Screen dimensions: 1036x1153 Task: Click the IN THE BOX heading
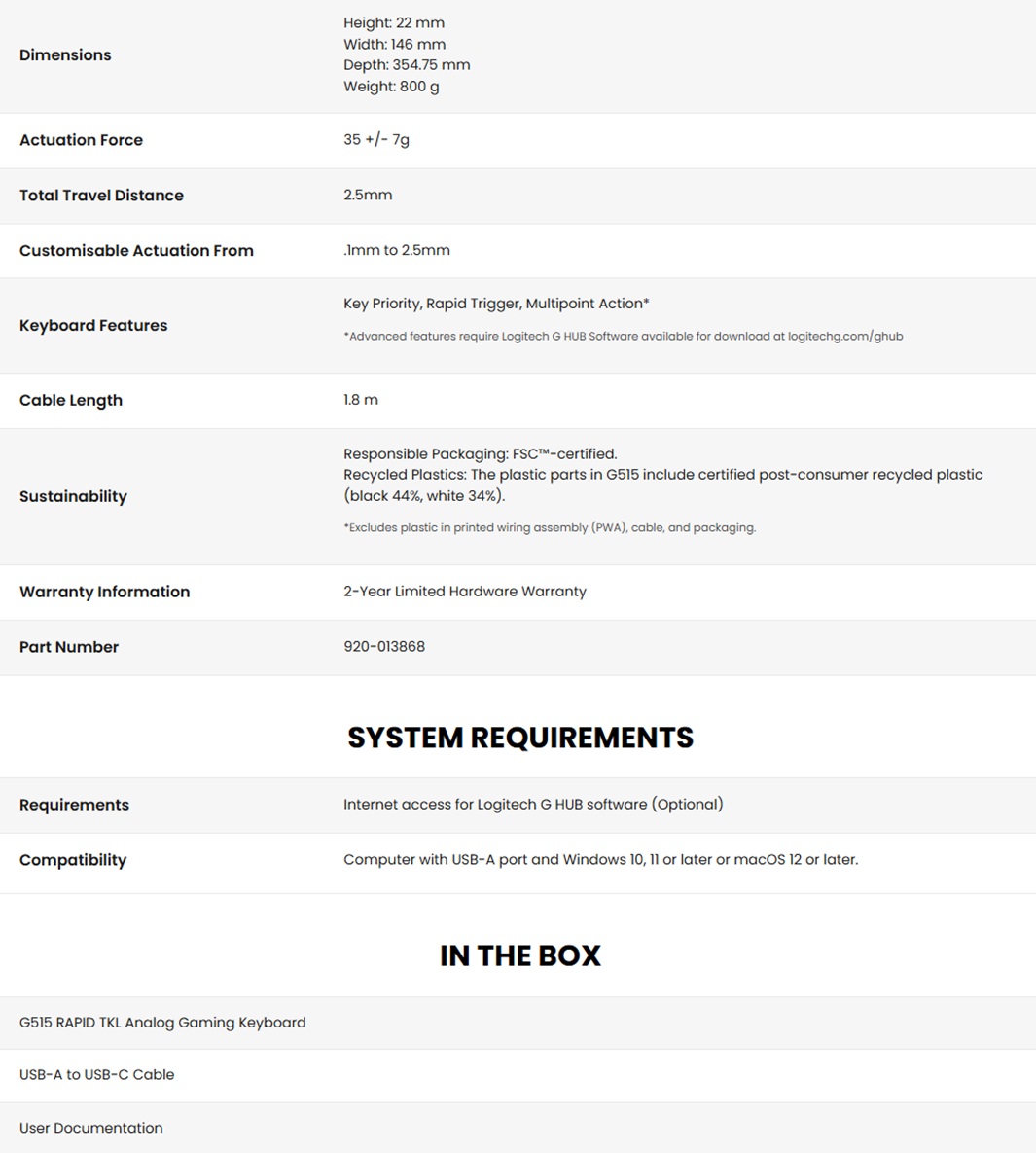coord(520,955)
